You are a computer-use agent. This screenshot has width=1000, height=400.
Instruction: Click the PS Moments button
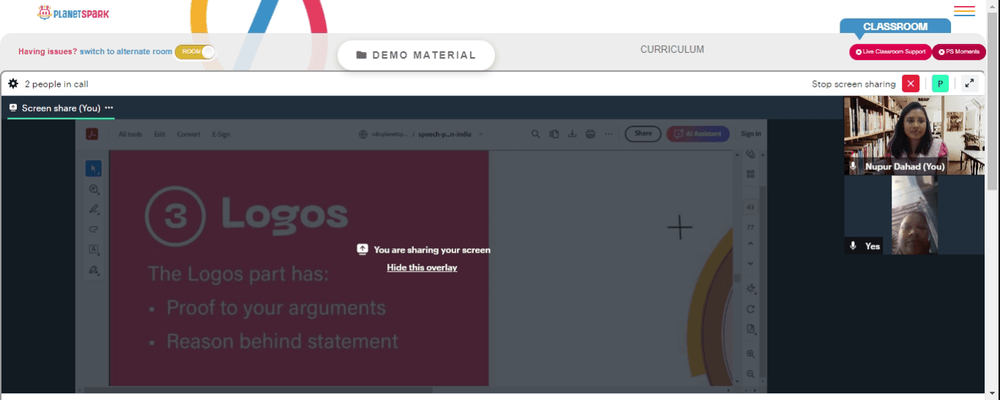coord(959,52)
